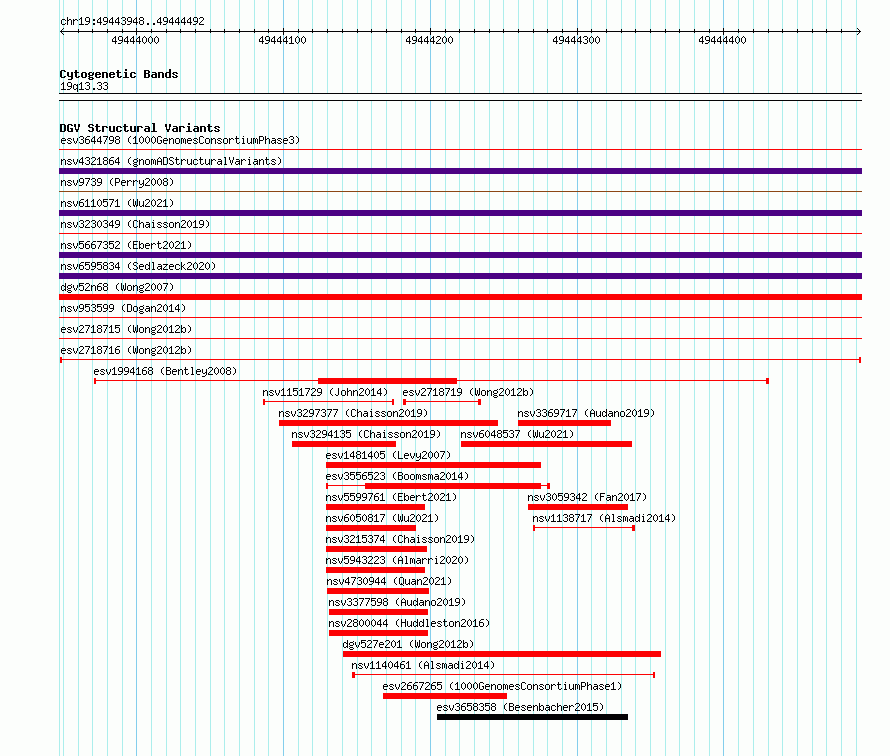Click the ruler's right arrow end

(x=859, y=31)
